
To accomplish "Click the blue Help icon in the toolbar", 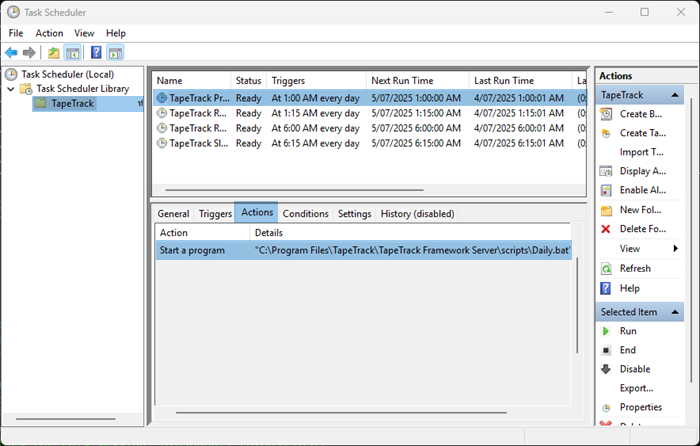I will [96, 52].
